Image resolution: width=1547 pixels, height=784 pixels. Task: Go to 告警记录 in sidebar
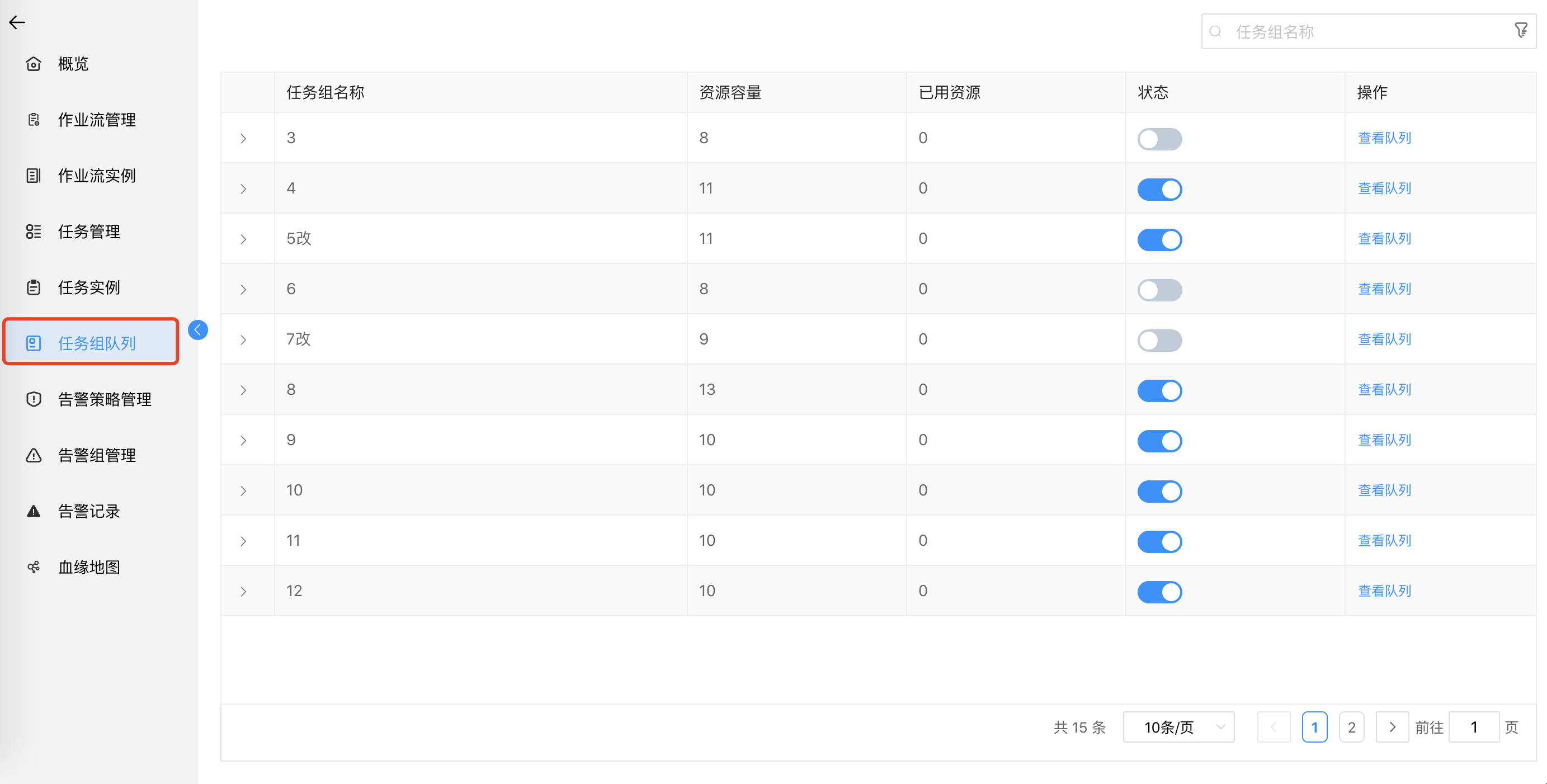(x=89, y=511)
